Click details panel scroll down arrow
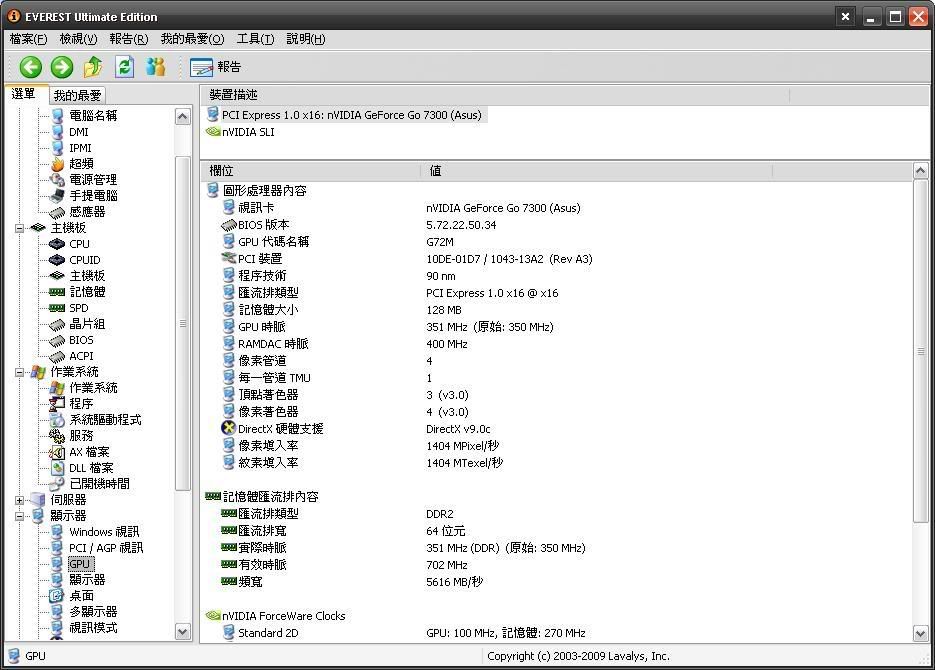Screen dimensions: 935x670 click(x=921, y=633)
